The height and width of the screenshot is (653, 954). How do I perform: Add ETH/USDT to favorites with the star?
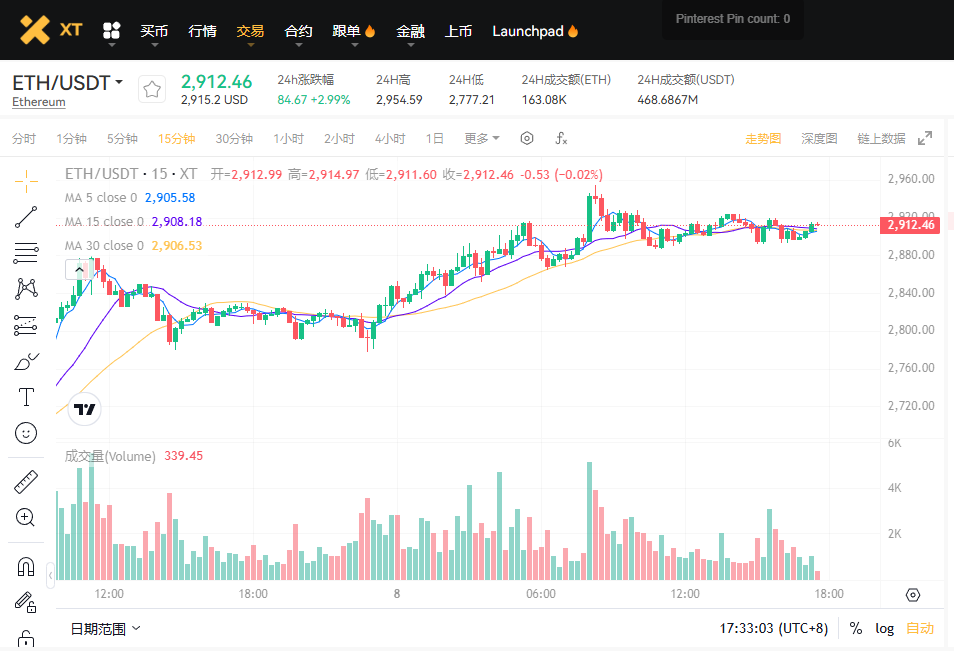pos(152,89)
